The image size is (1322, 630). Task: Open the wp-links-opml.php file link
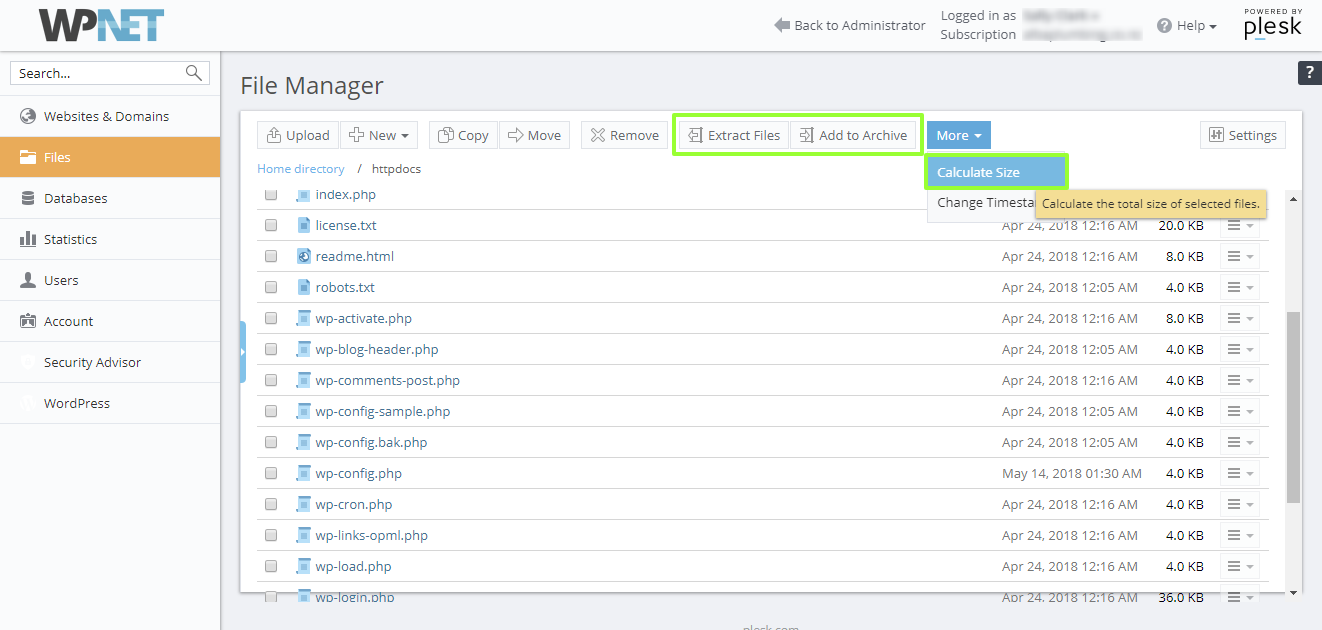coord(371,535)
